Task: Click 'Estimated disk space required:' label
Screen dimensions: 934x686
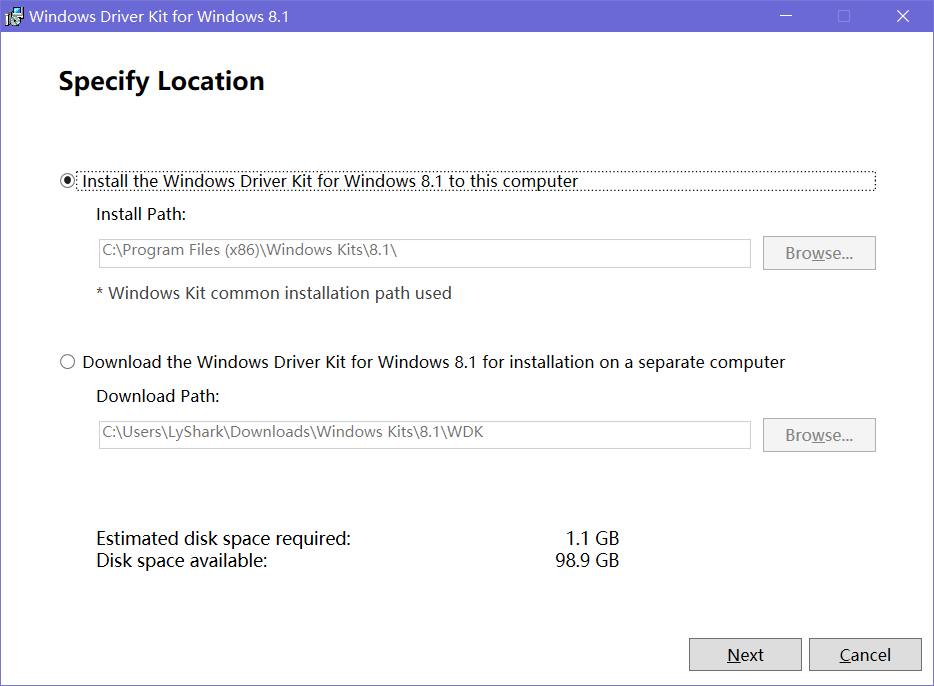Action: point(223,538)
